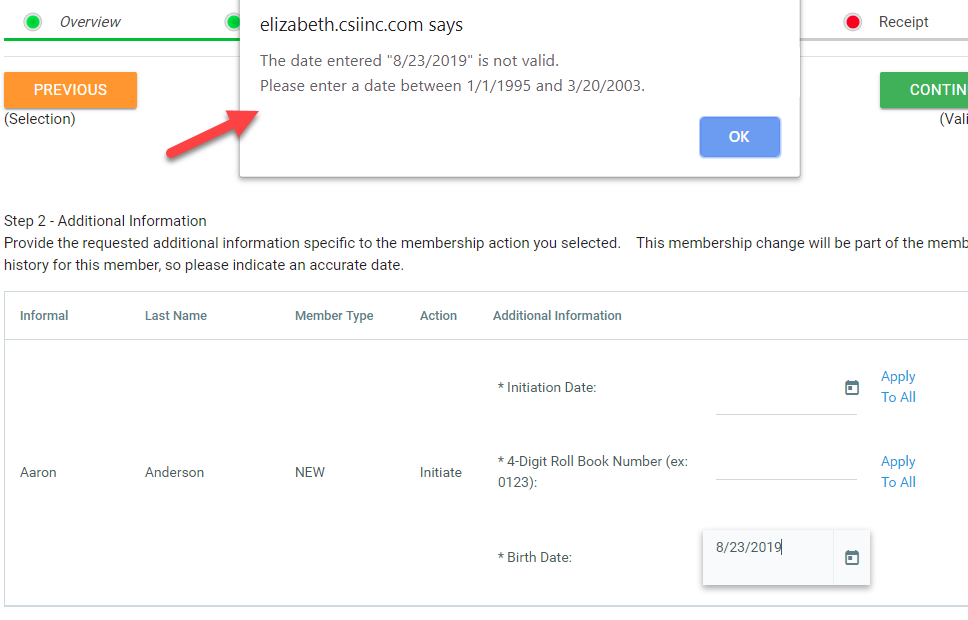The image size is (968, 620).
Task: Click the green step dot left of dialog
Action: click(233, 22)
